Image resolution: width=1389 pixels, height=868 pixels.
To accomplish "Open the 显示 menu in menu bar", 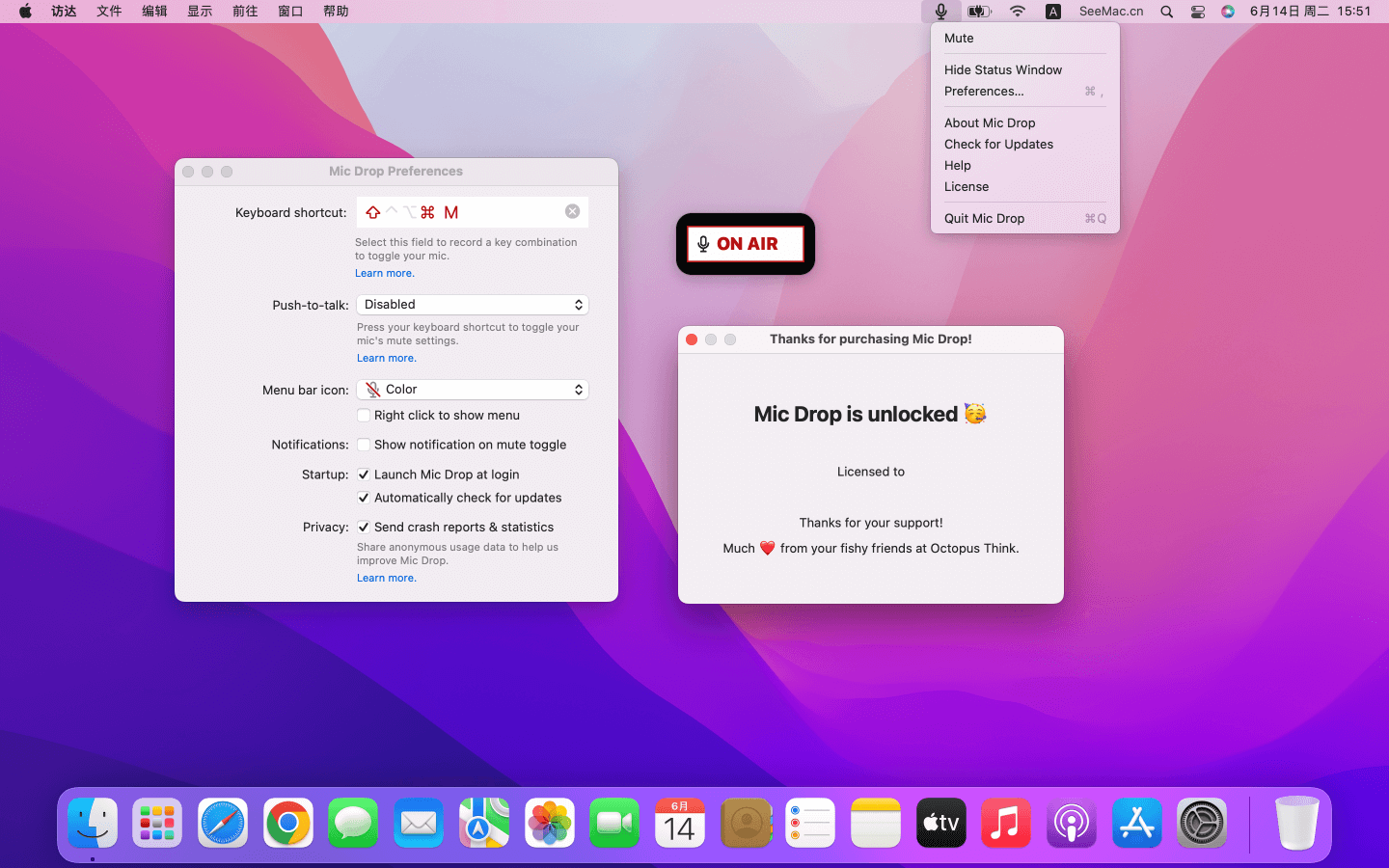I will click(x=200, y=12).
